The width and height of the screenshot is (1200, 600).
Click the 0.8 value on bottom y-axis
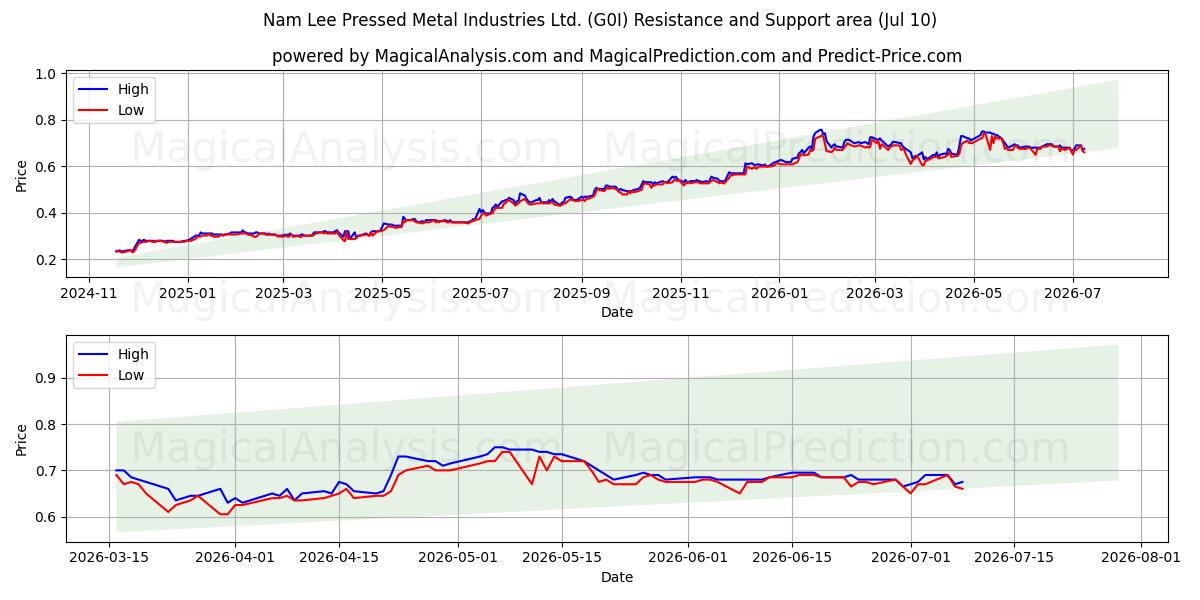point(46,425)
